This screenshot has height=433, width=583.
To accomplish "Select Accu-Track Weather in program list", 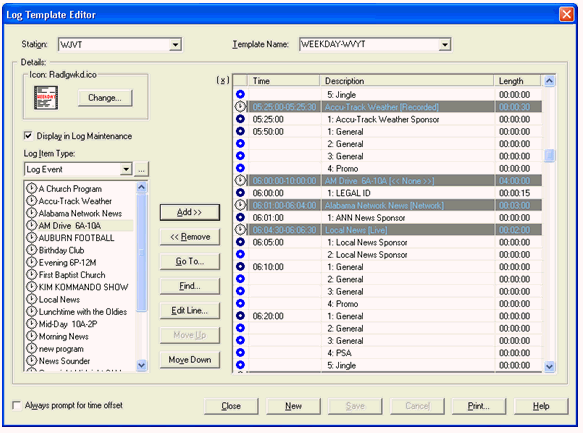I will [75, 201].
